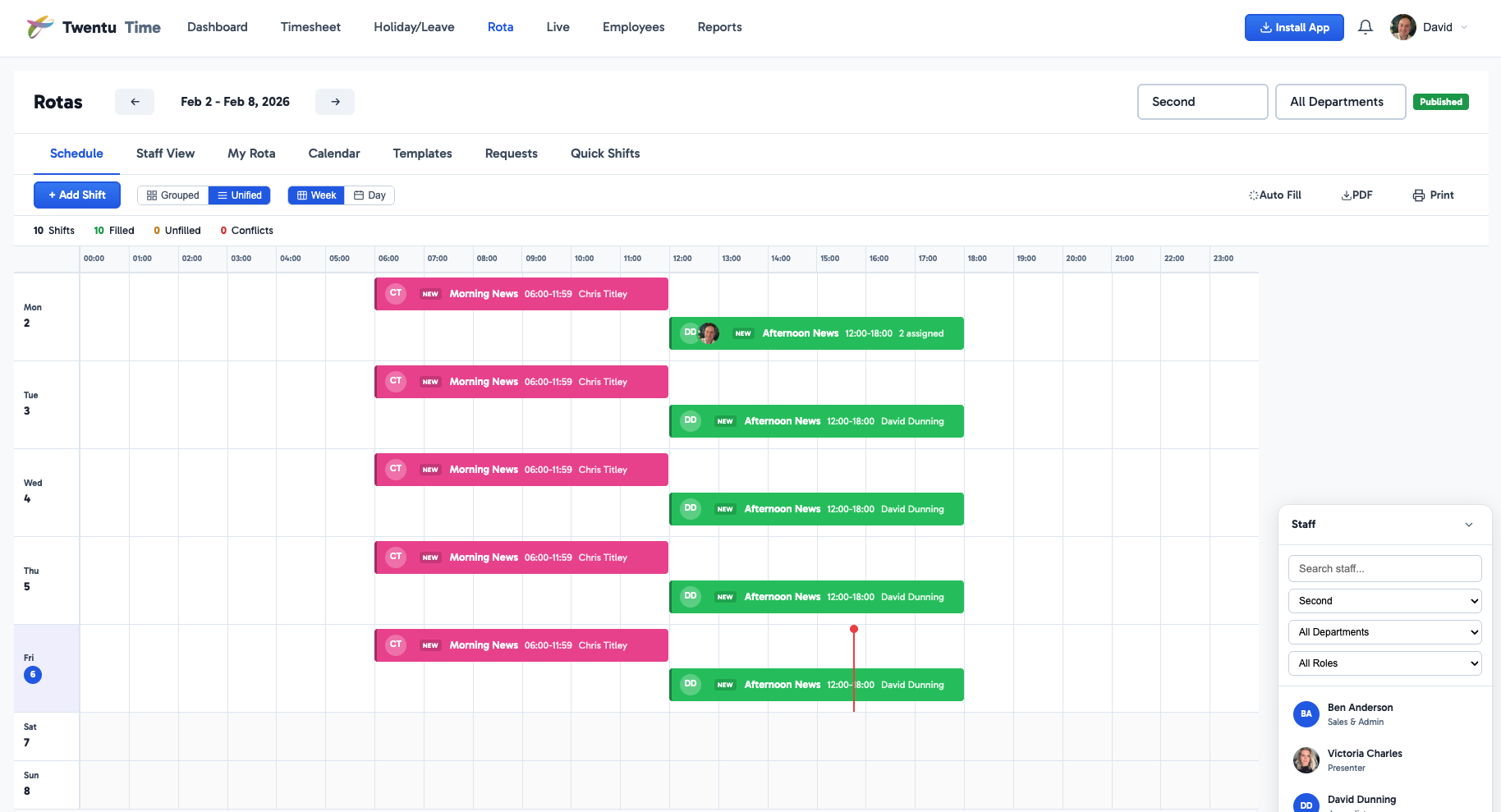The height and width of the screenshot is (812, 1501).
Task: Open the Templates tab
Action: [x=422, y=154]
